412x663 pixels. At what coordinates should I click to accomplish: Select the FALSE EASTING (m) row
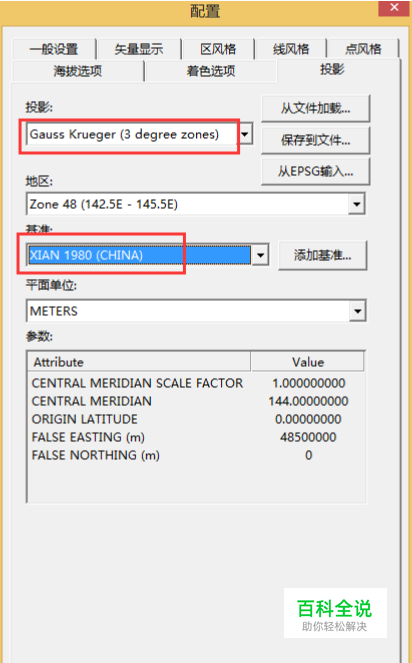pos(196,437)
